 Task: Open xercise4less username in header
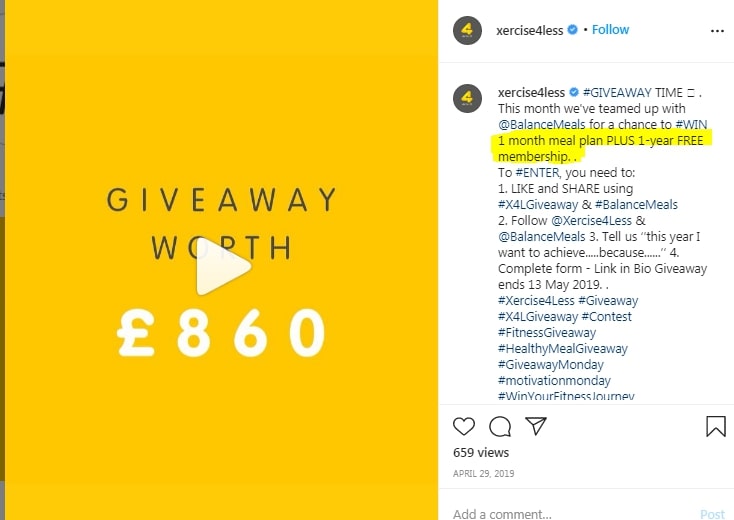[529, 30]
